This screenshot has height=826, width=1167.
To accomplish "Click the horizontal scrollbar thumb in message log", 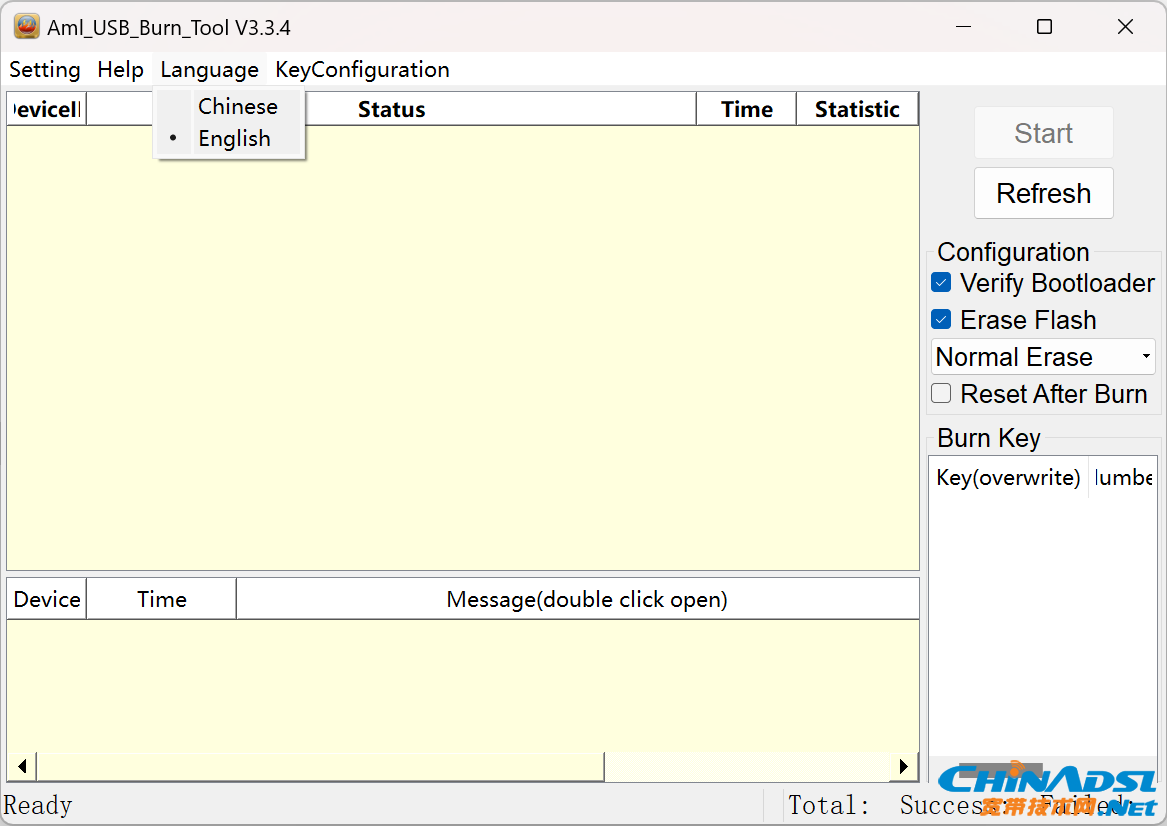I will tap(321, 766).
